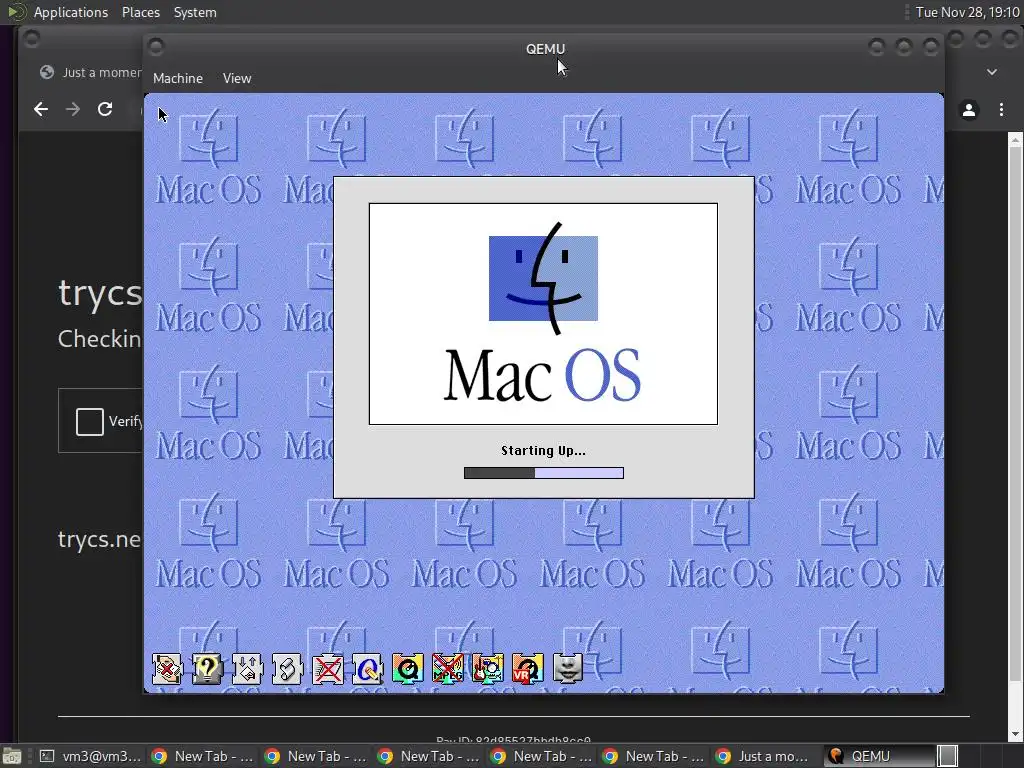Click the clock showing Tue Nov 28, 19:10
1024x768 pixels.
pyautogui.click(x=967, y=12)
